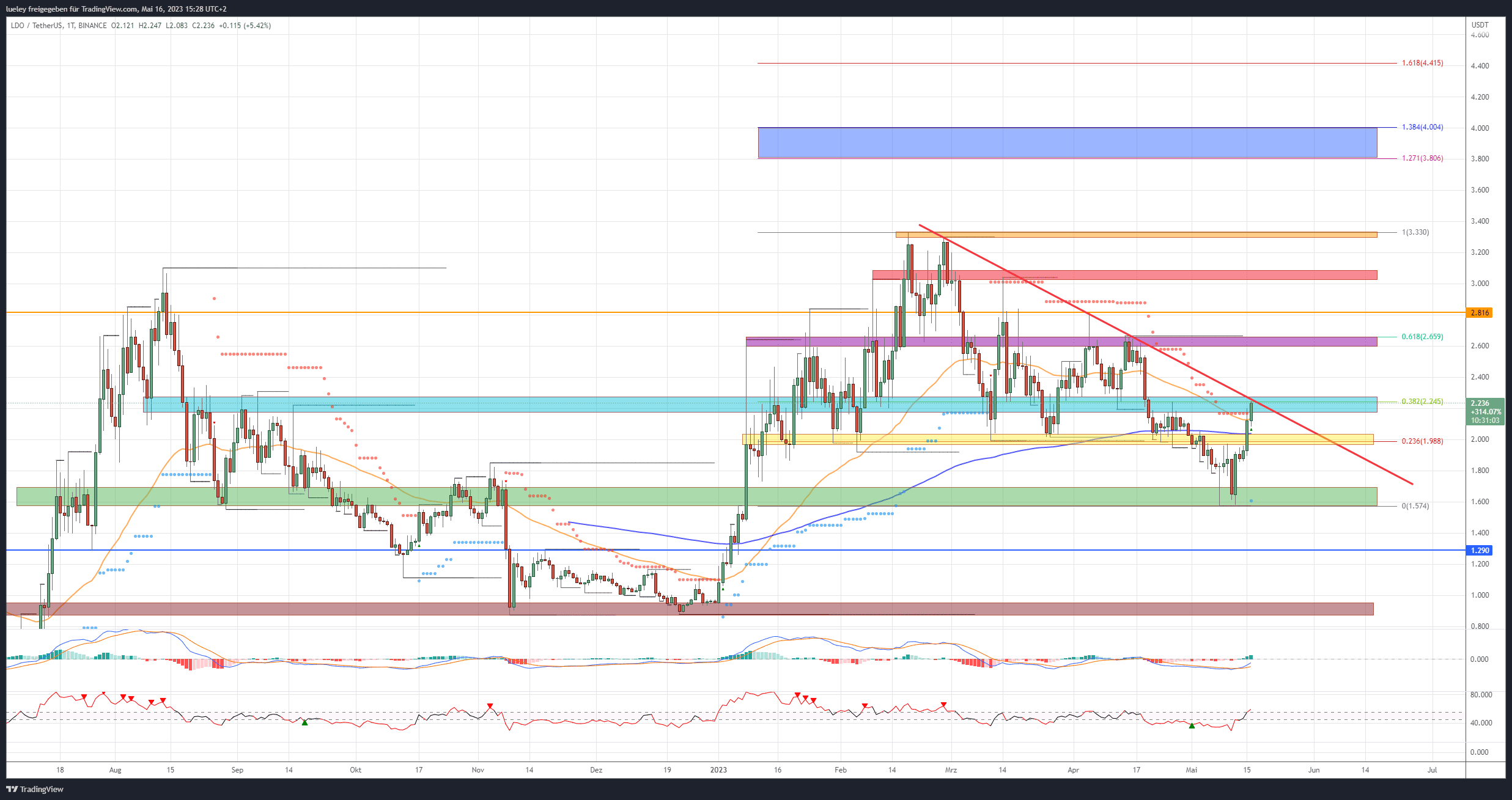Click the Aug label on the time axis
Viewport: 1512px width, 800px height.
115,770
